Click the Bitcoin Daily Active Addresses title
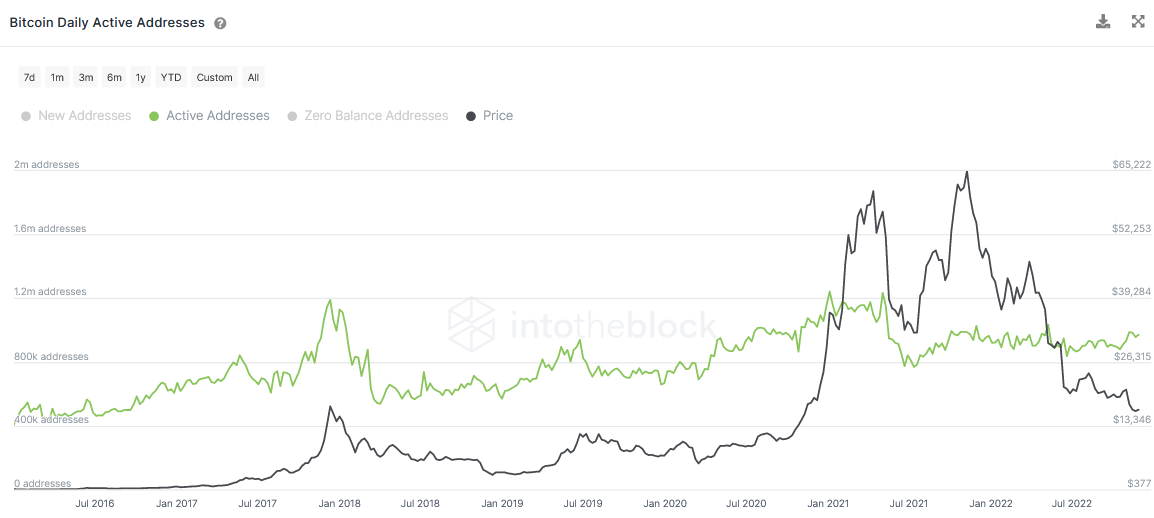This screenshot has height=518, width=1154. click(107, 22)
